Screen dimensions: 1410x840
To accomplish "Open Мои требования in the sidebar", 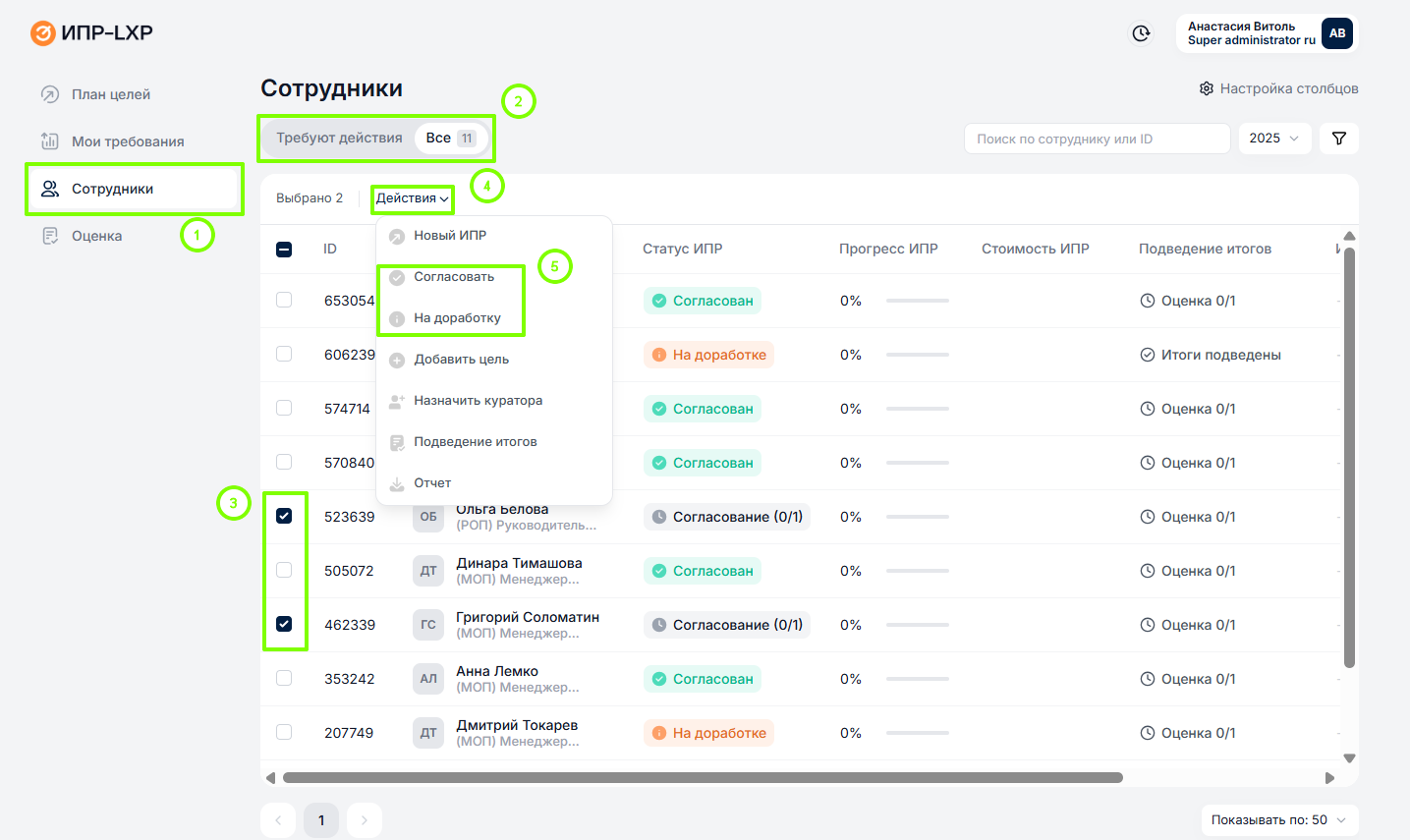I will [127, 141].
